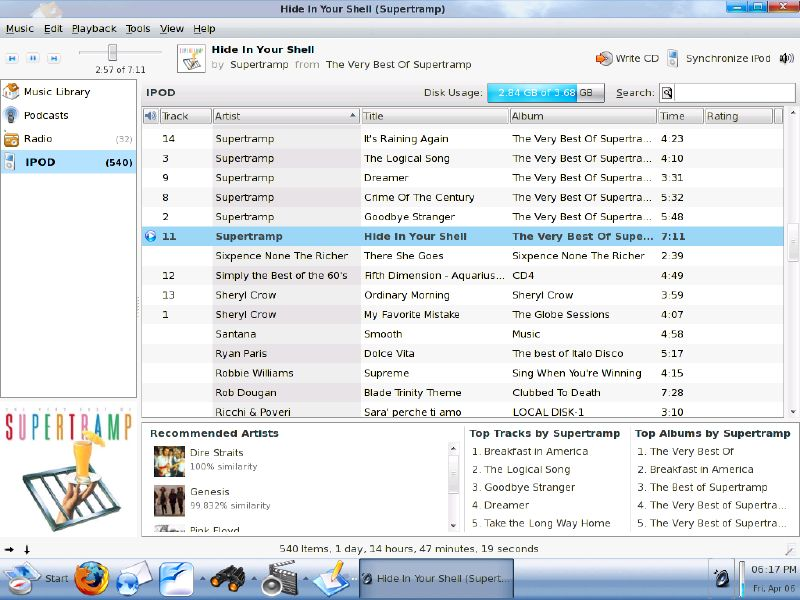The image size is (800, 600).
Task: Open the View menu
Action: tap(171, 29)
